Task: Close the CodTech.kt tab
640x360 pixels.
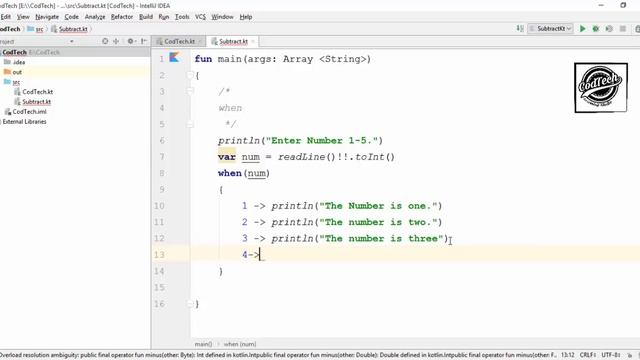Action: coord(200,42)
